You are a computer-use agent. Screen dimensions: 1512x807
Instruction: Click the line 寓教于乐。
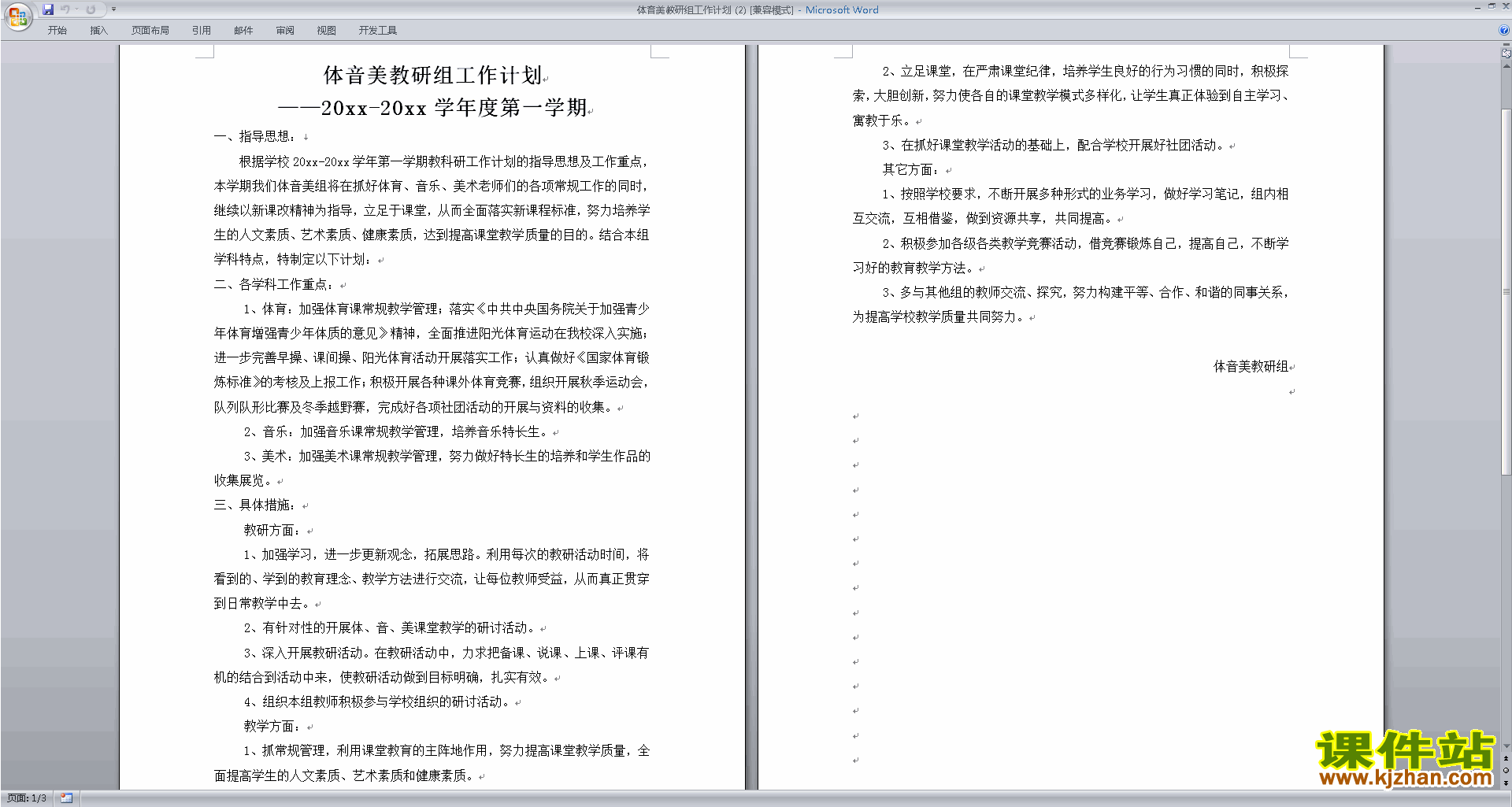coord(882,120)
